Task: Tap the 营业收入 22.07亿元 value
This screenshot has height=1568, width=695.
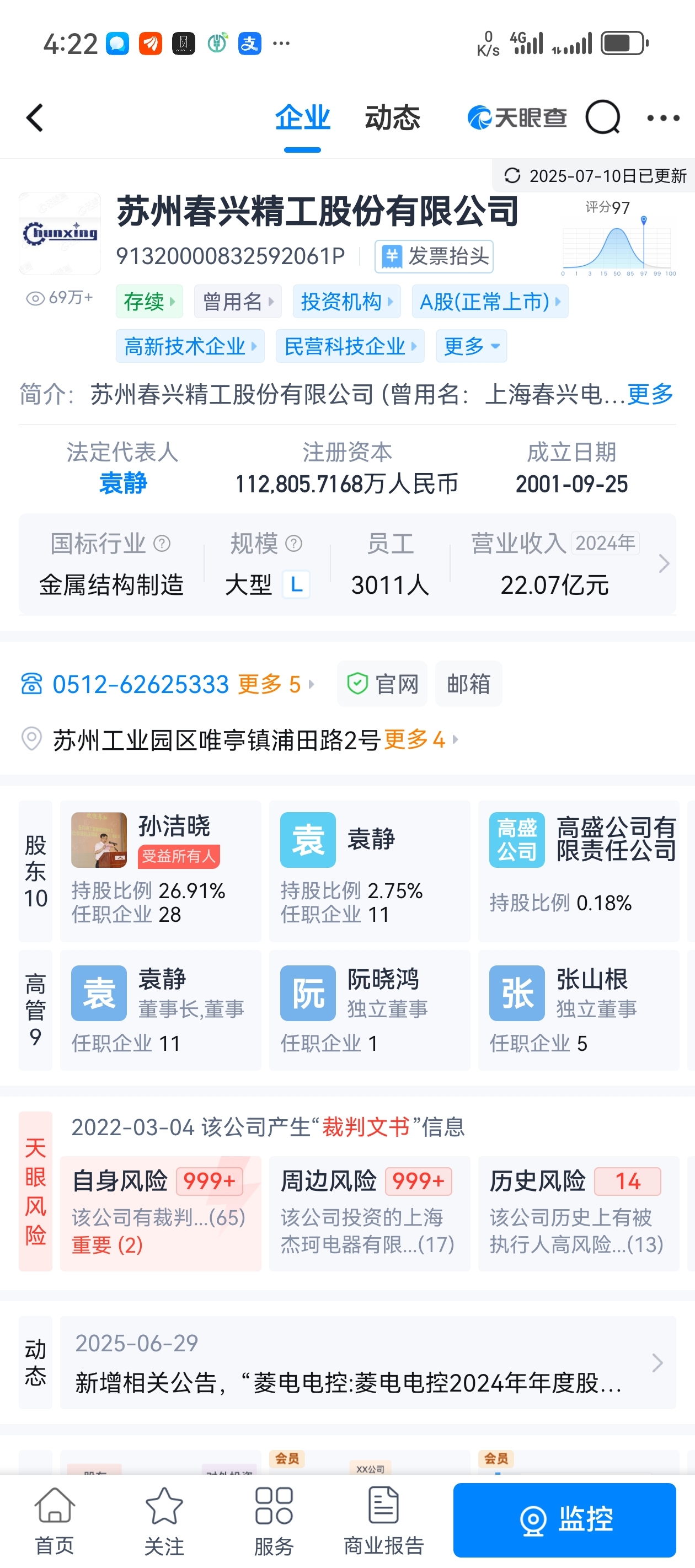Action: coord(554,584)
